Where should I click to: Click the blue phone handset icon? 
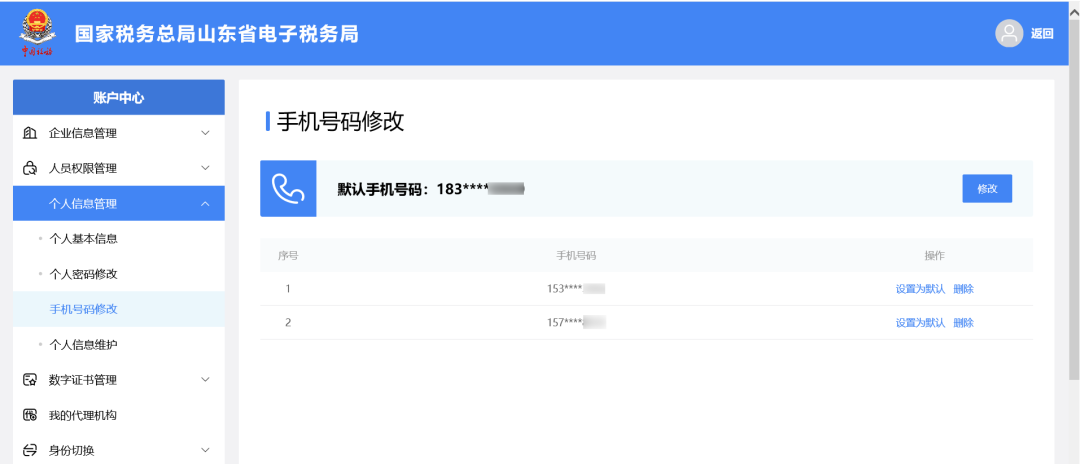(288, 189)
